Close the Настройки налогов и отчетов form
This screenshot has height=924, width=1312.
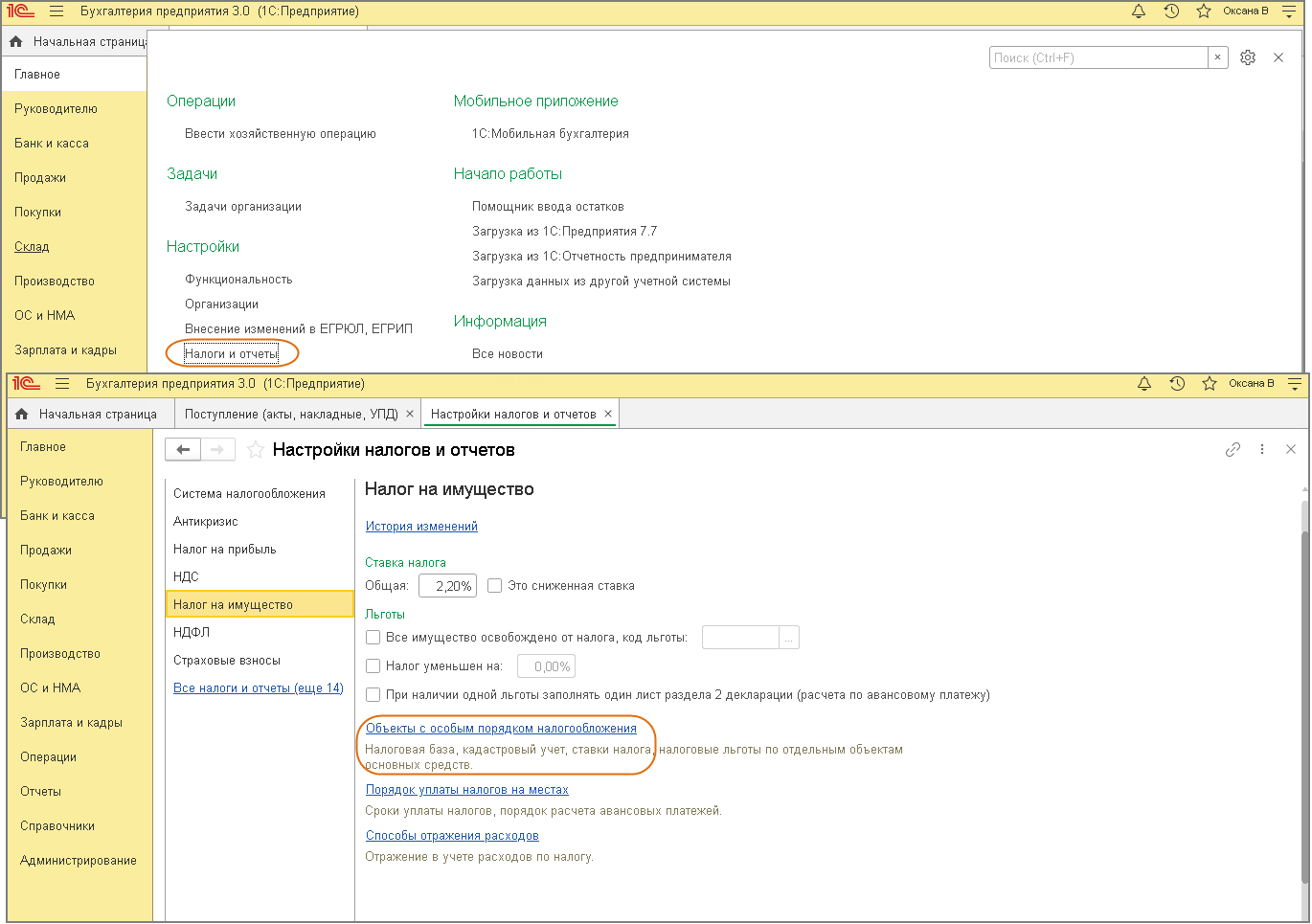(1291, 449)
